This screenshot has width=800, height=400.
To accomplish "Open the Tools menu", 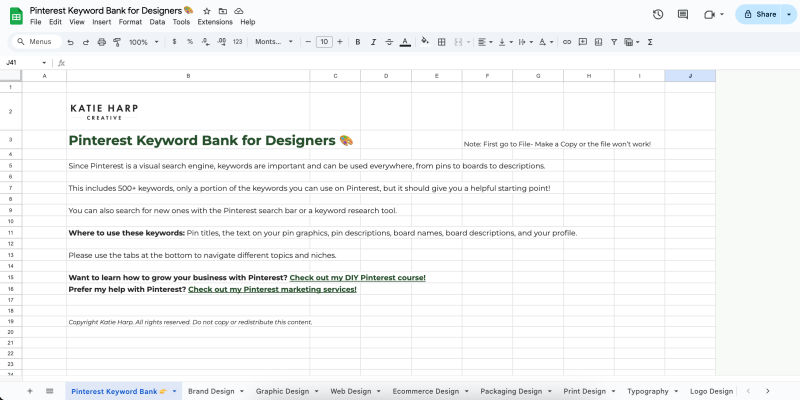I will point(181,22).
